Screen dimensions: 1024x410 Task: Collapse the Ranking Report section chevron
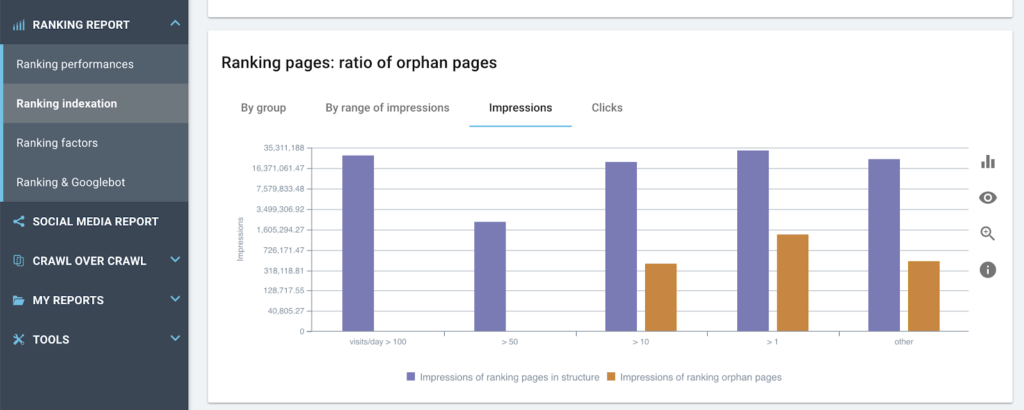[175, 23]
